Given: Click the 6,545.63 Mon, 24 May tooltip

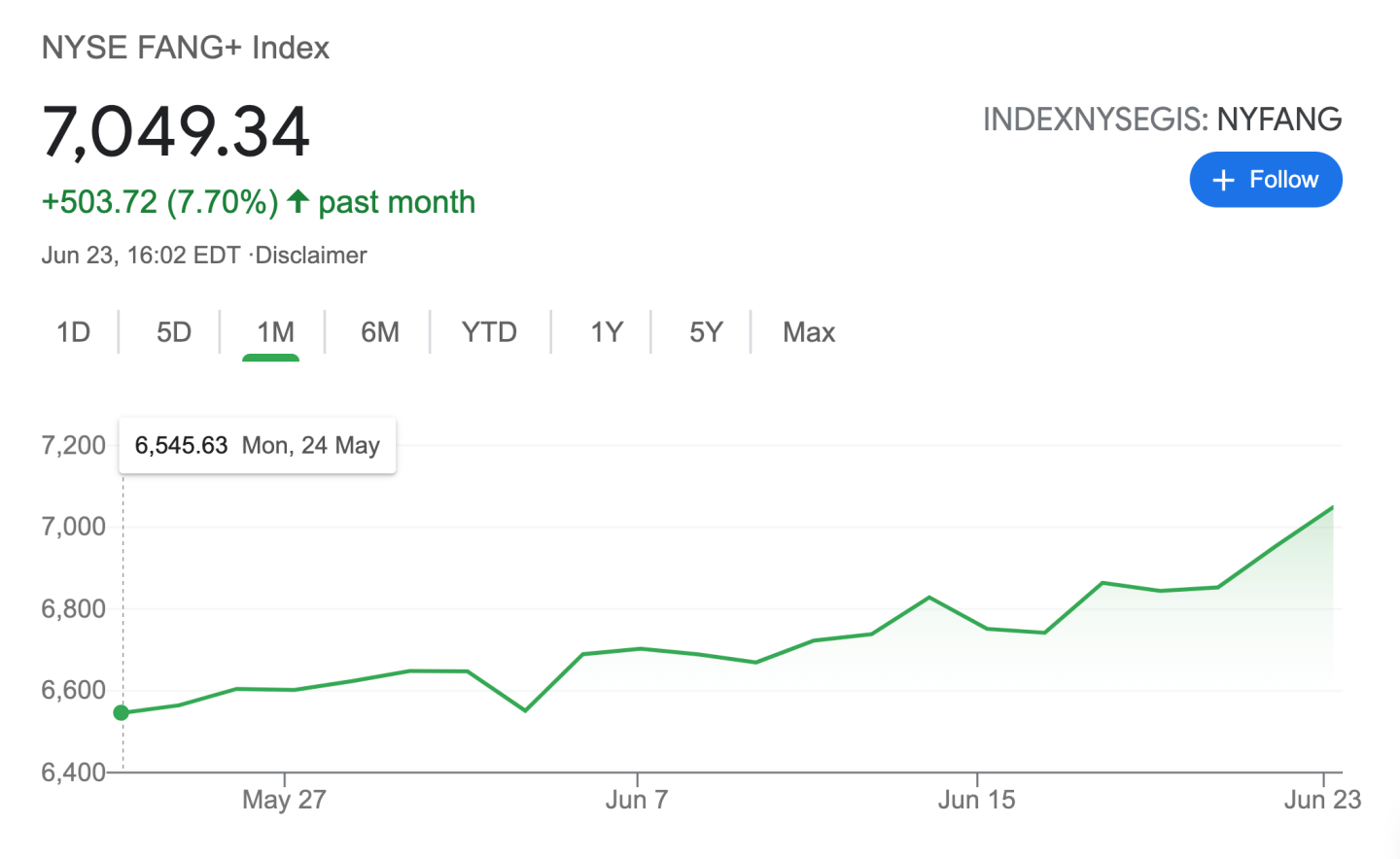Looking at the screenshot, I should point(257,445).
